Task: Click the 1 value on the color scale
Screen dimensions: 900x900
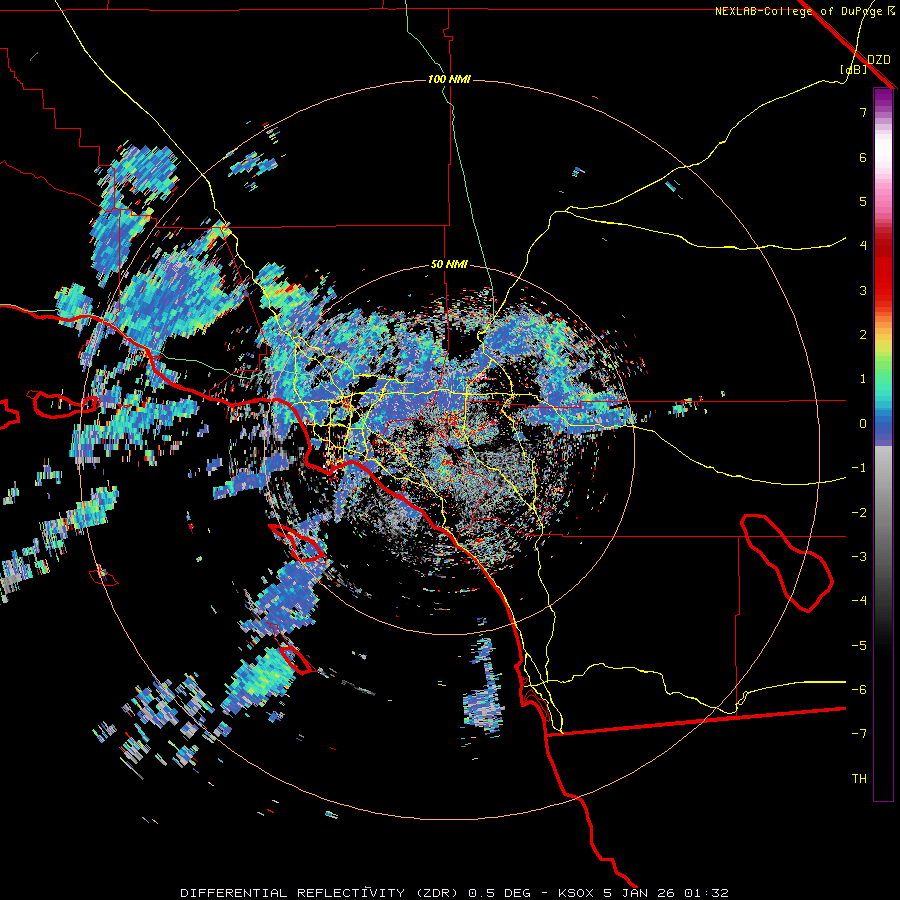Action: click(863, 379)
